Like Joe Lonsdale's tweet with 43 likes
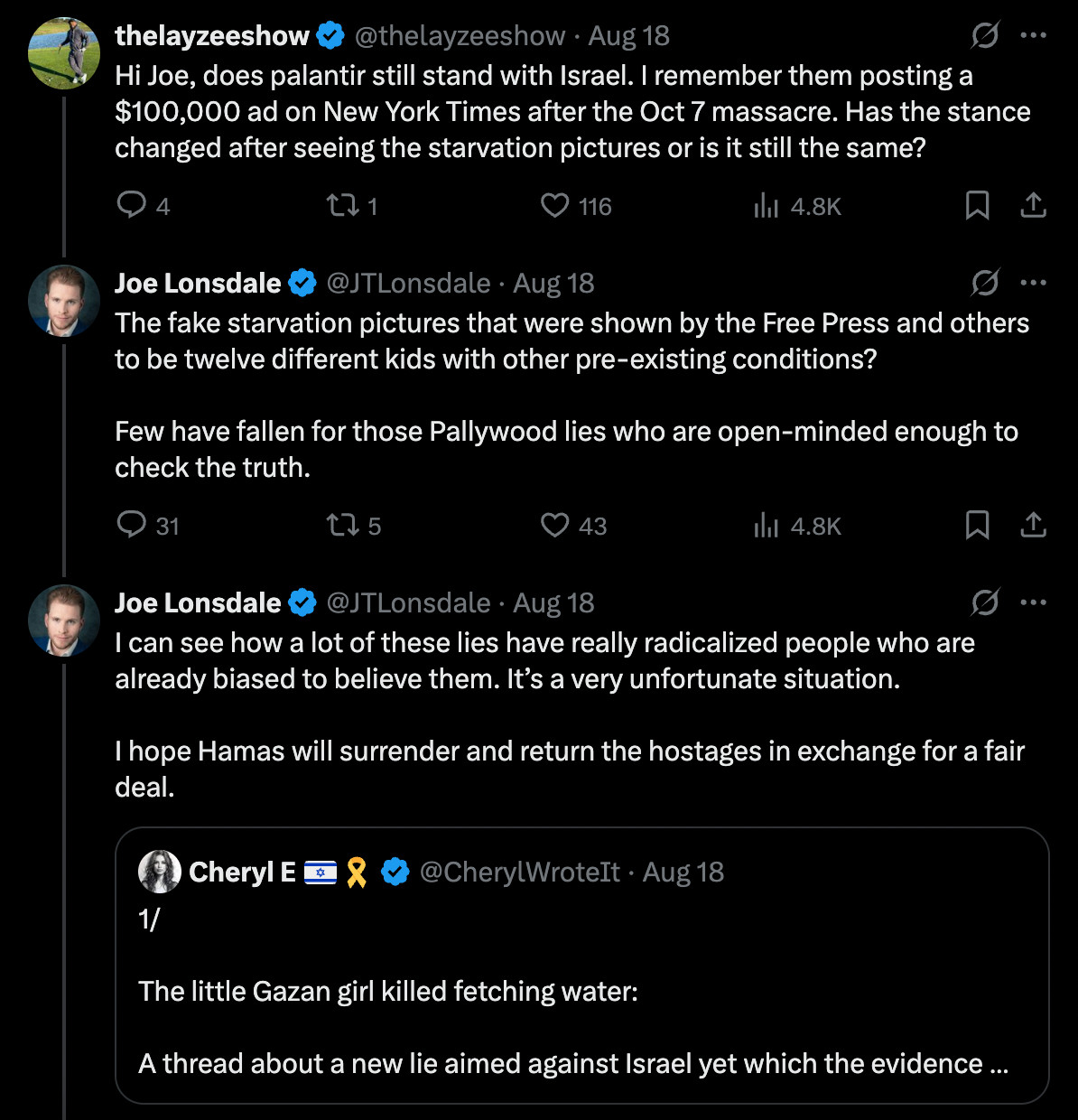Viewport: 1078px width, 1120px height. coord(554,525)
